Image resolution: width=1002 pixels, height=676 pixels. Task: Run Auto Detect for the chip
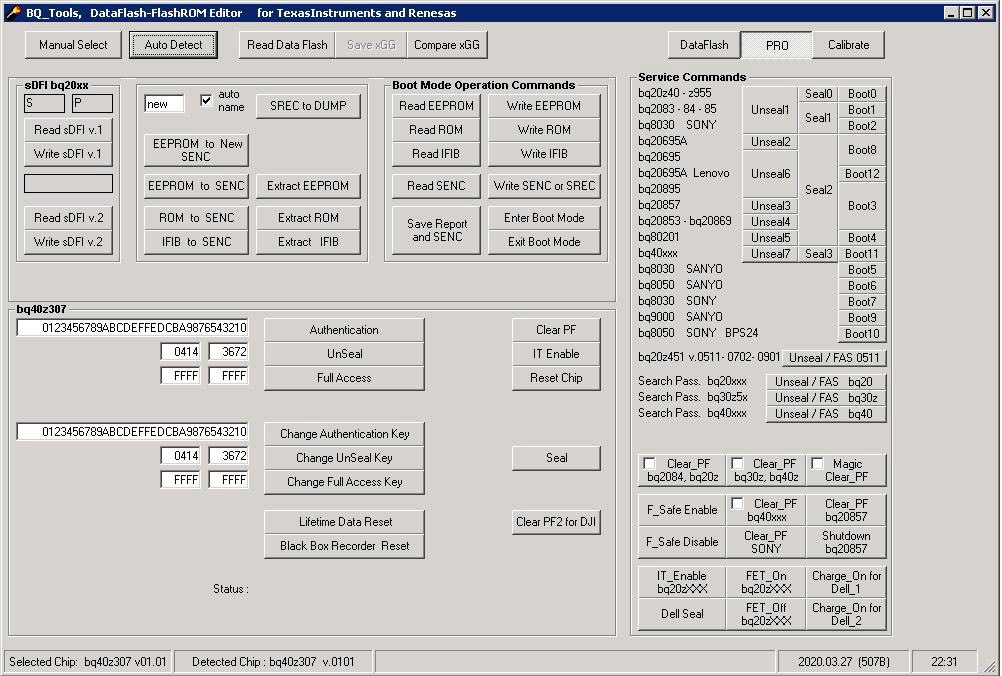pos(173,45)
